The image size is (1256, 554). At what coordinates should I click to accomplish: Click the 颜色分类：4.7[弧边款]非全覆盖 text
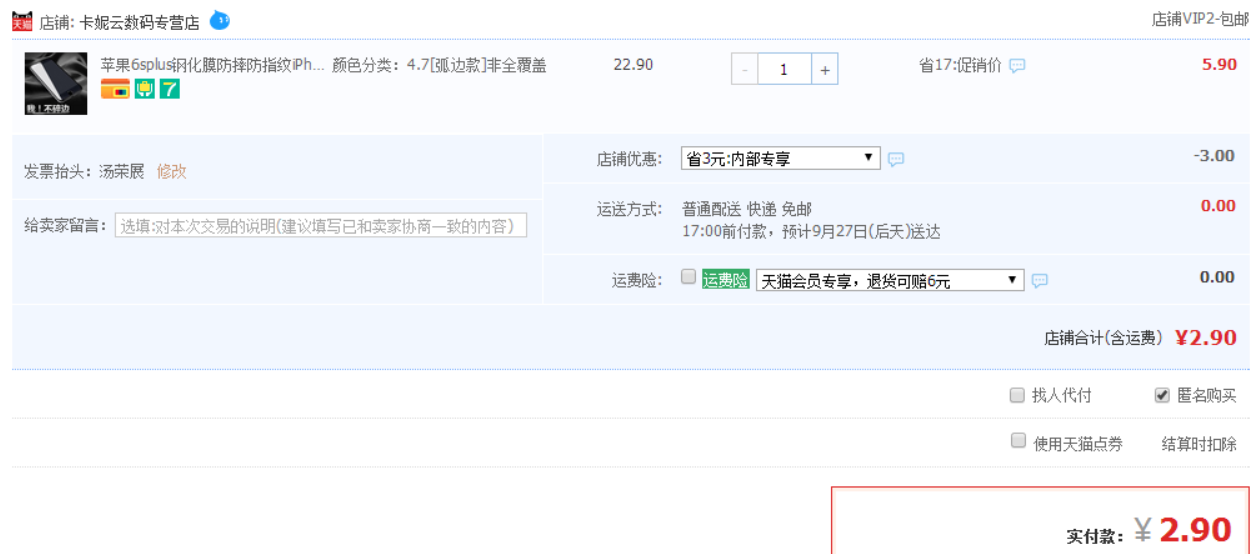439,65
